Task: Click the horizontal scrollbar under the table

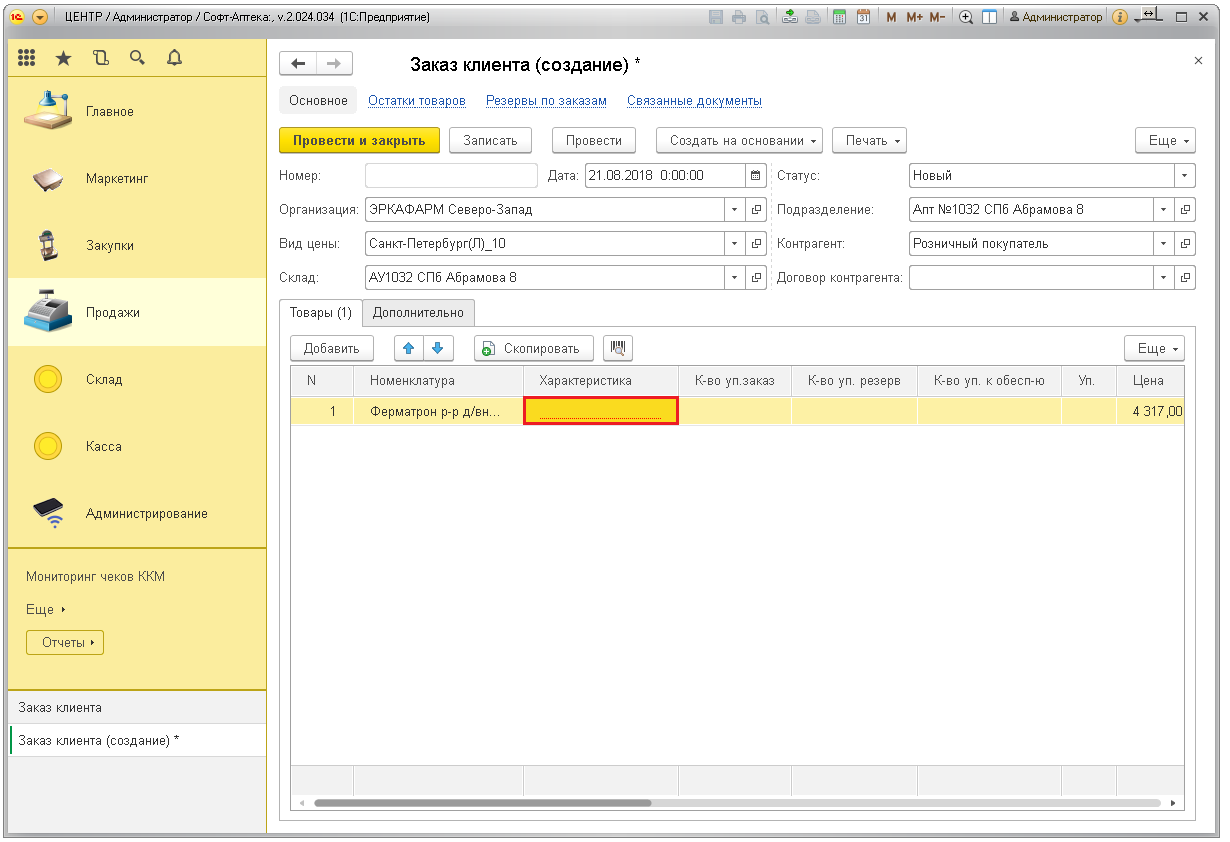Action: tap(482, 802)
